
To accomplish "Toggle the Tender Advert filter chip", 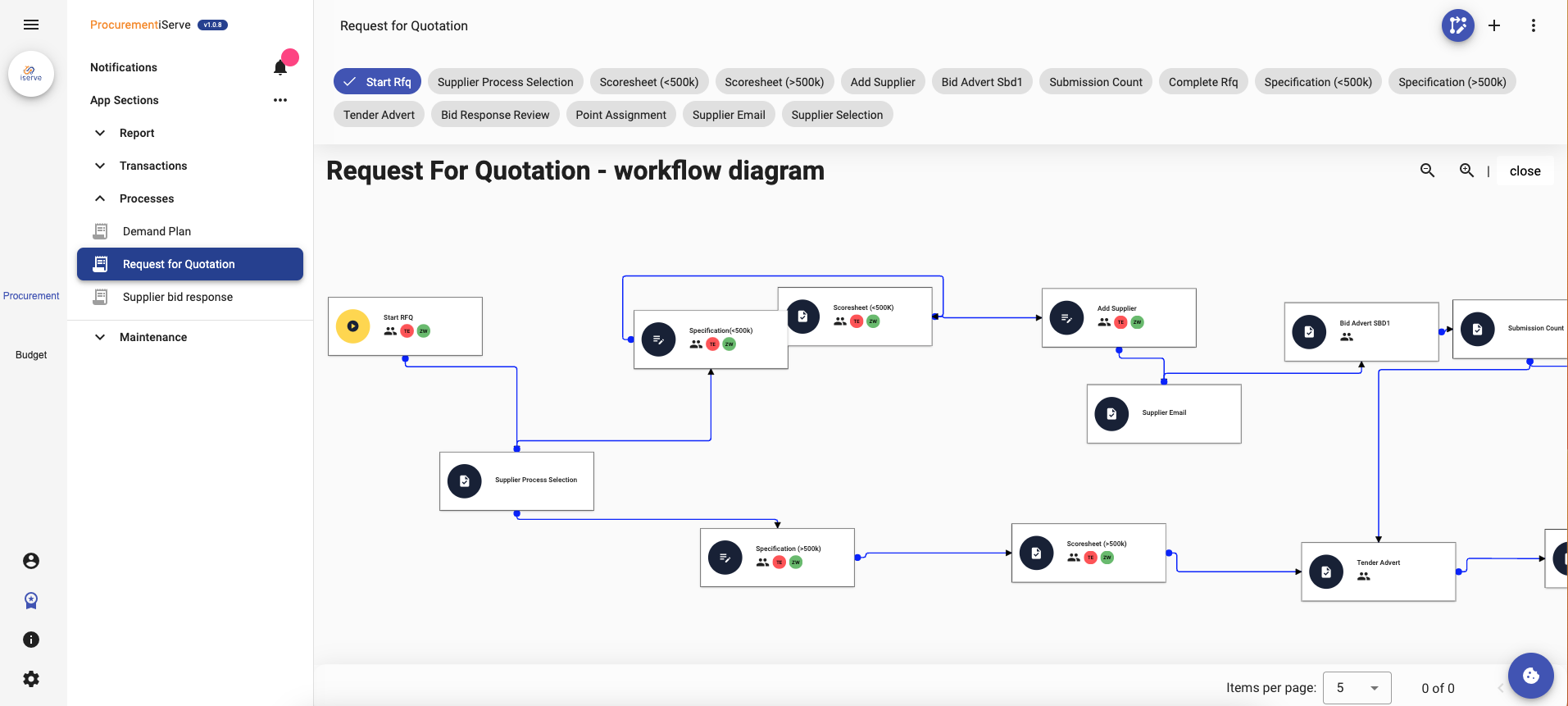I will pos(379,115).
